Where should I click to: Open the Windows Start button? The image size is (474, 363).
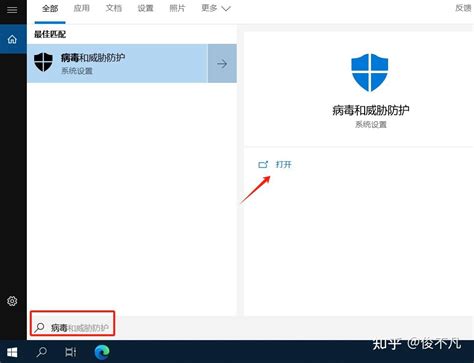[12, 352]
